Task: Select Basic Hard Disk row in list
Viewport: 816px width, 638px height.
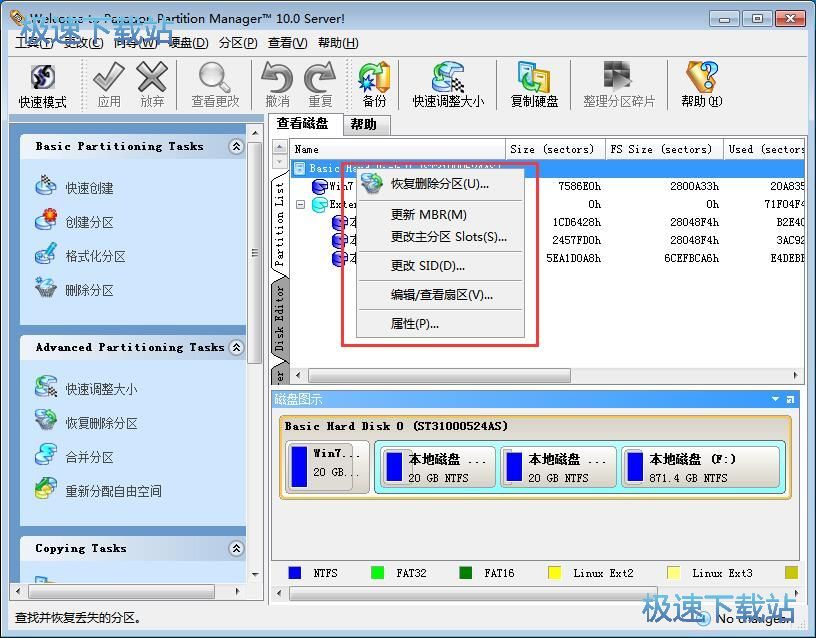Action: (547, 168)
